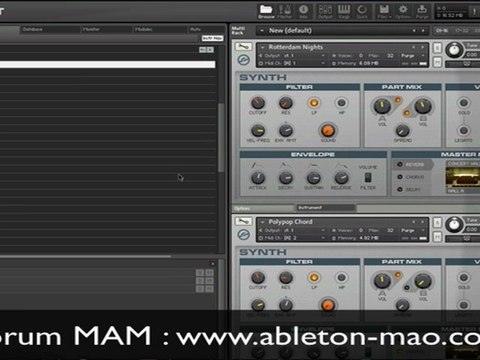Enable HP filter on Rotterdam Nights
The width and height of the screenshot is (480, 360).
pos(341,103)
